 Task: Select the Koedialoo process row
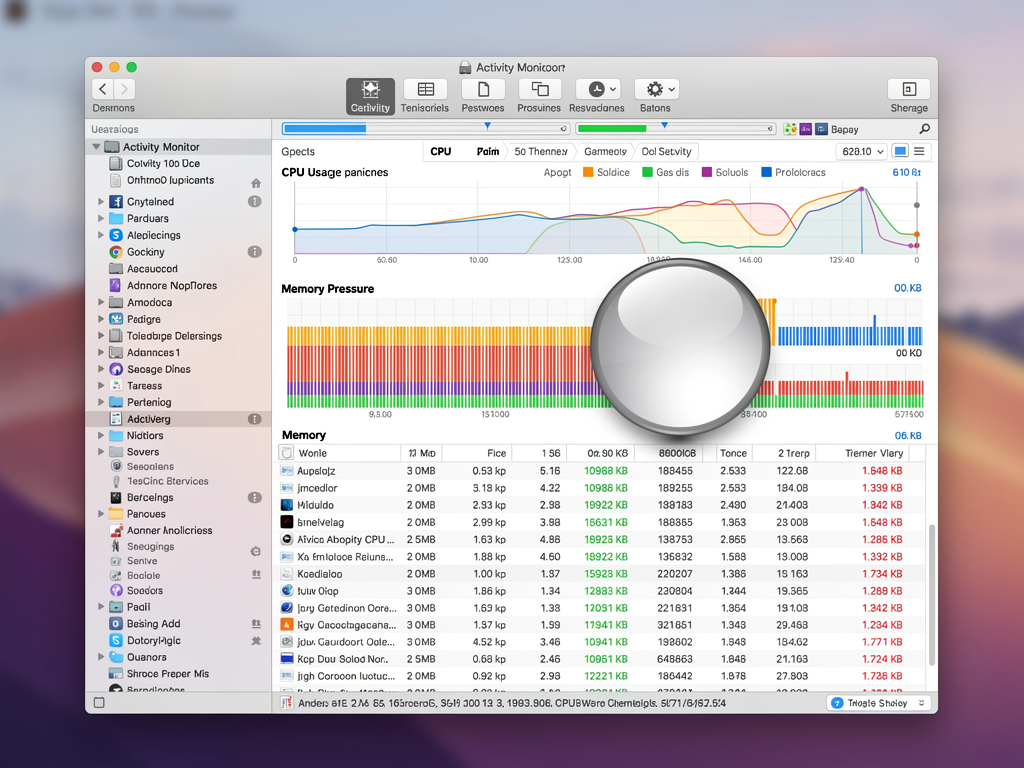pyautogui.click(x=601, y=573)
